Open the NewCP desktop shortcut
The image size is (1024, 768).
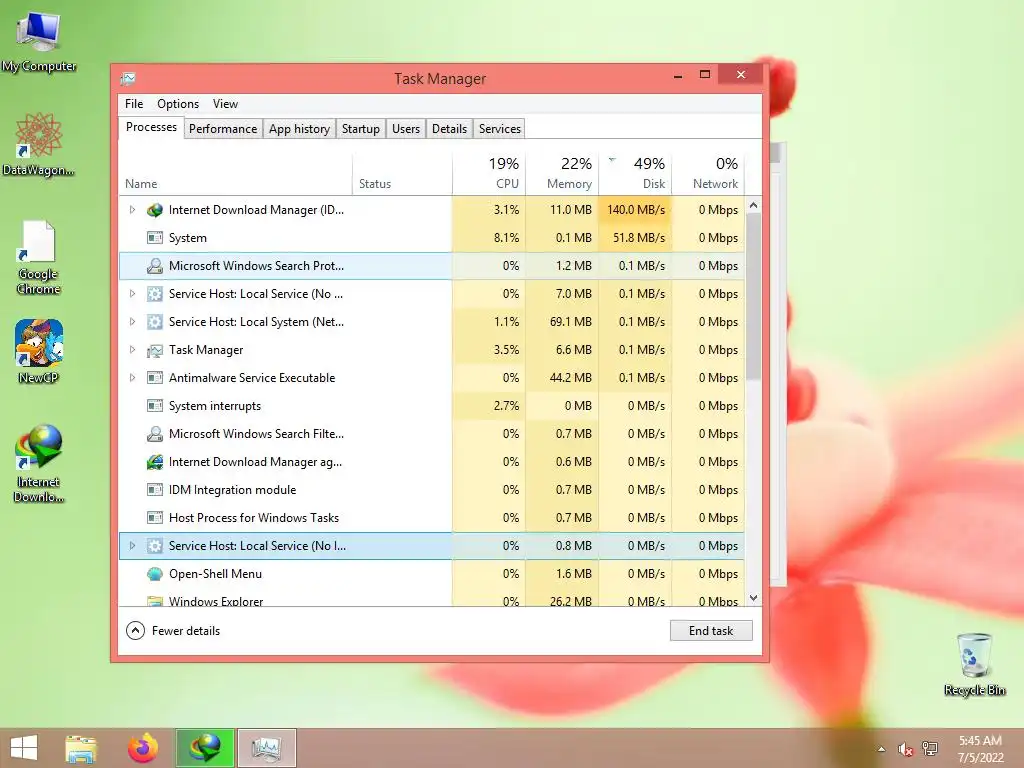click(39, 351)
